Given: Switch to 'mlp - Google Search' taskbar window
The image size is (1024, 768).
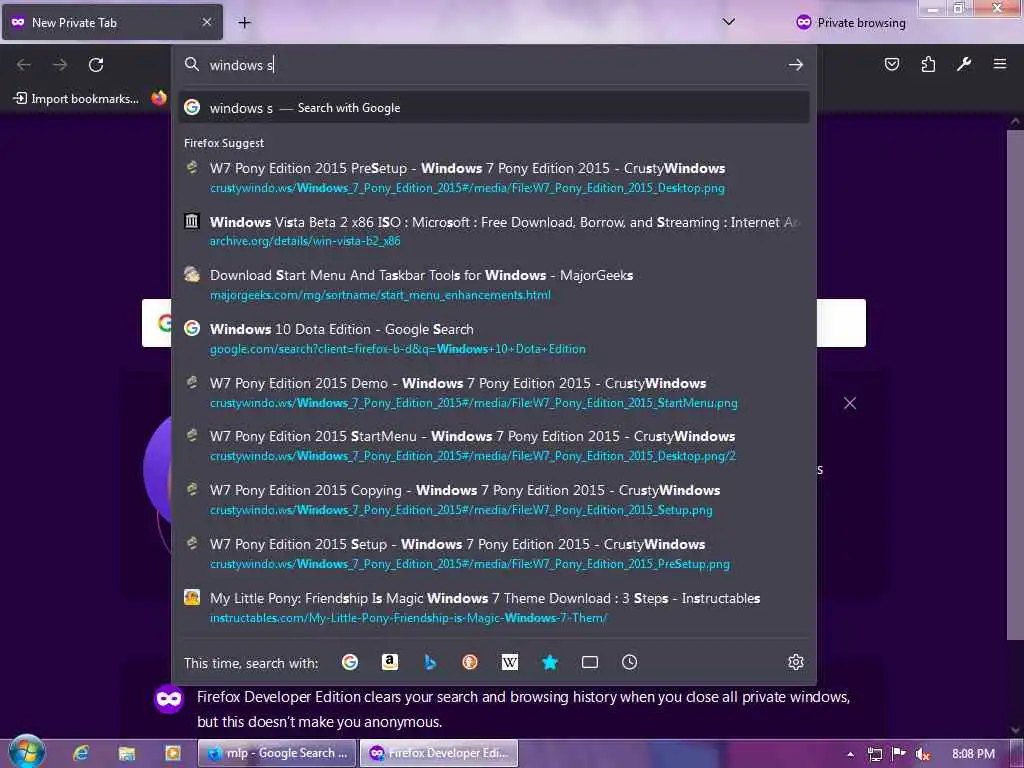Looking at the screenshot, I should 277,753.
